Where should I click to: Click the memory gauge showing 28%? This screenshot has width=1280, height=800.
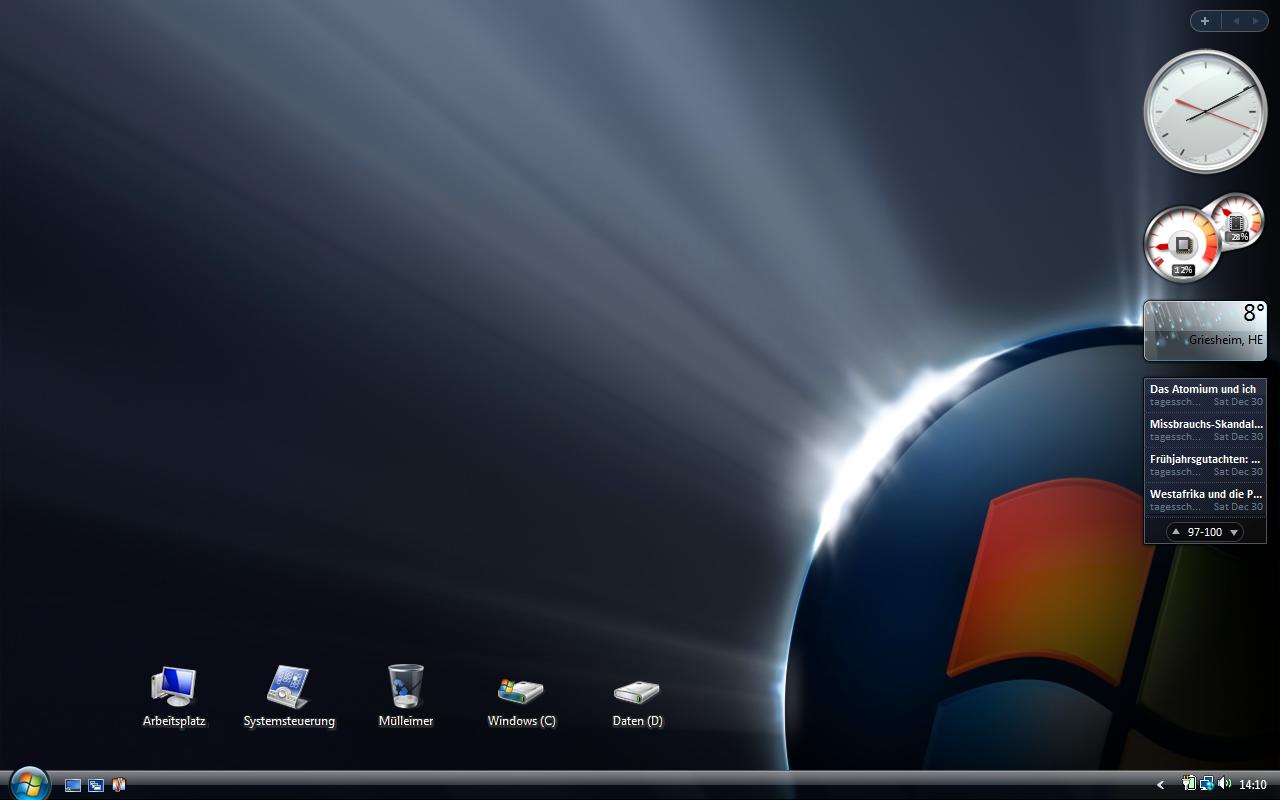pos(1238,222)
